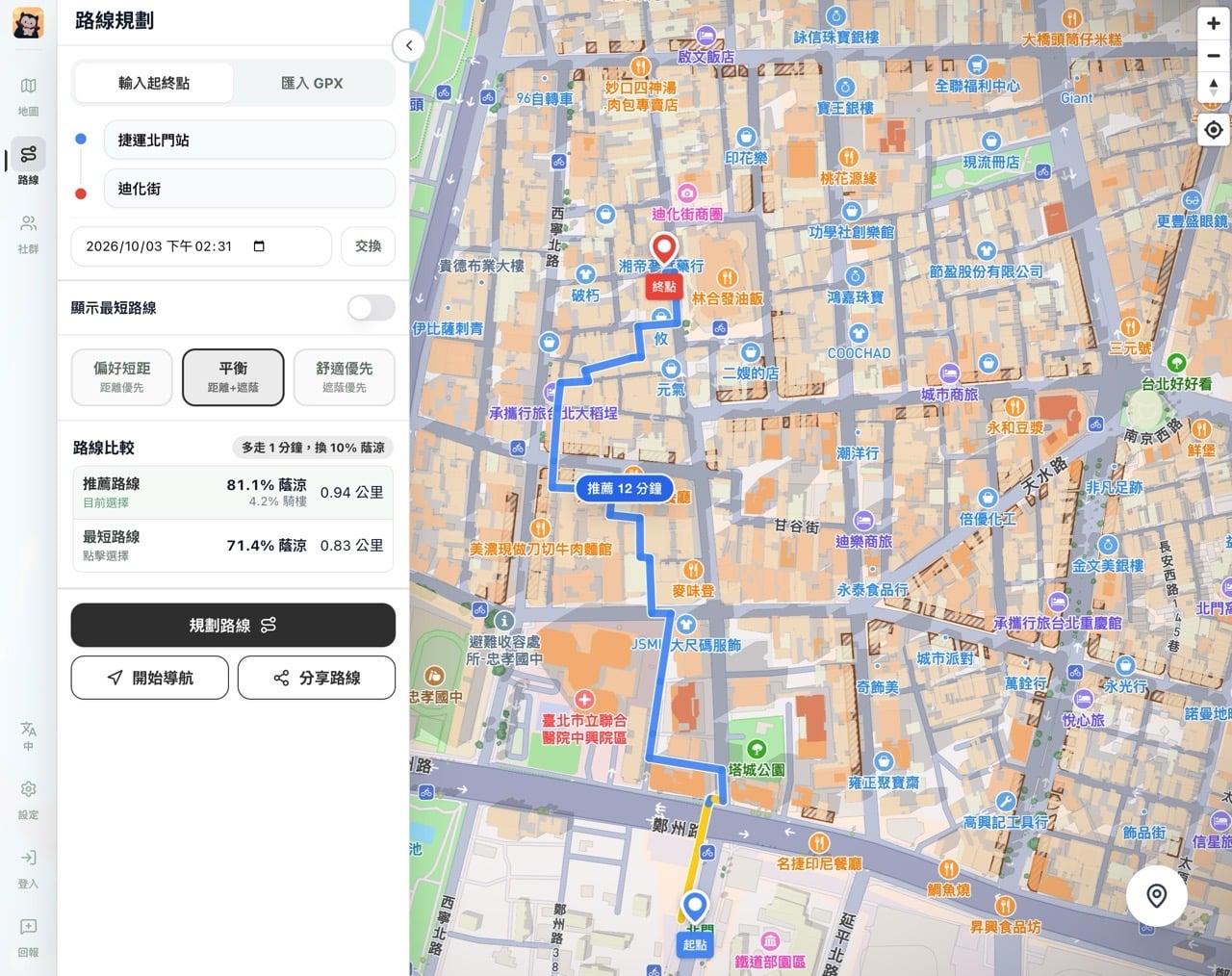This screenshot has width=1232, height=976.
Task: Click the date time field 2026/10/03
Action: [x=201, y=246]
